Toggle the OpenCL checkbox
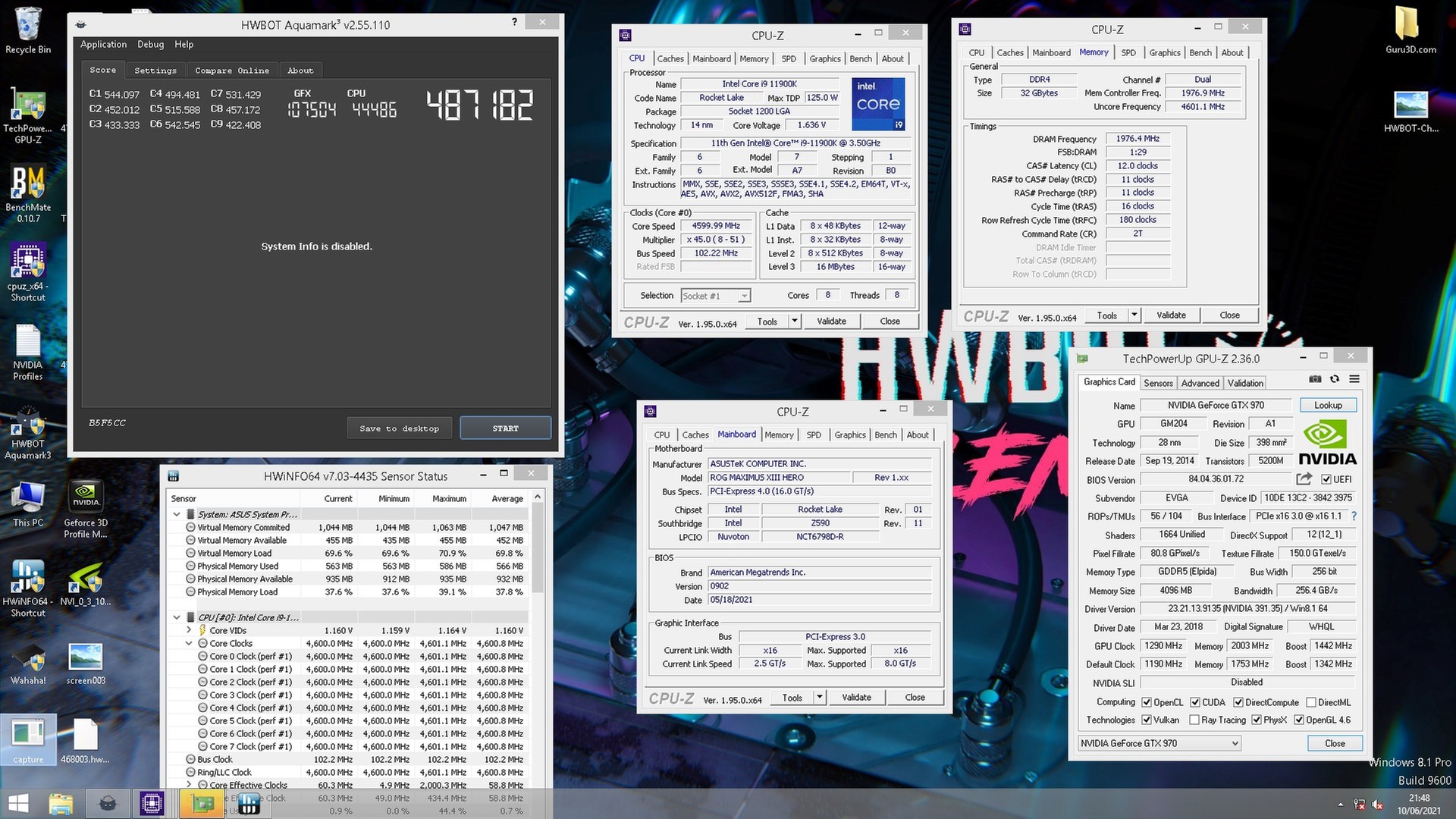 (1147, 702)
